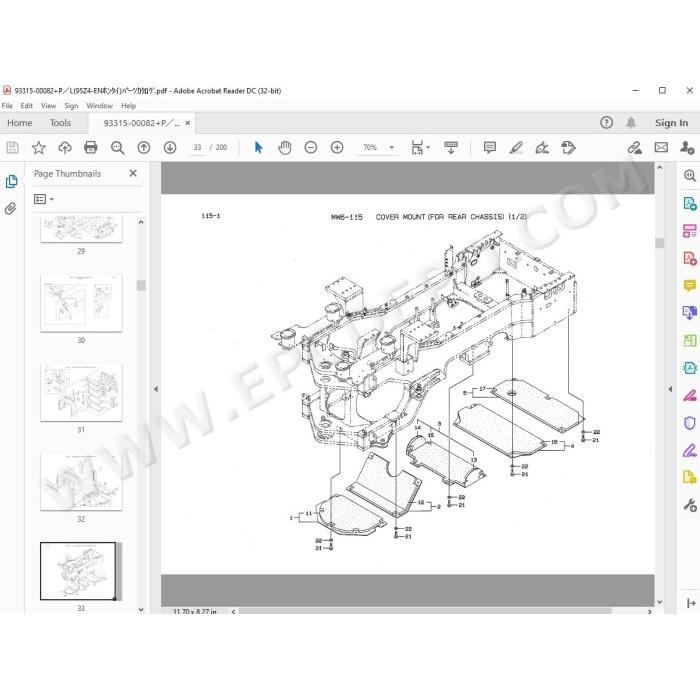
Task: Activate the hand pan tool
Action: tap(284, 147)
